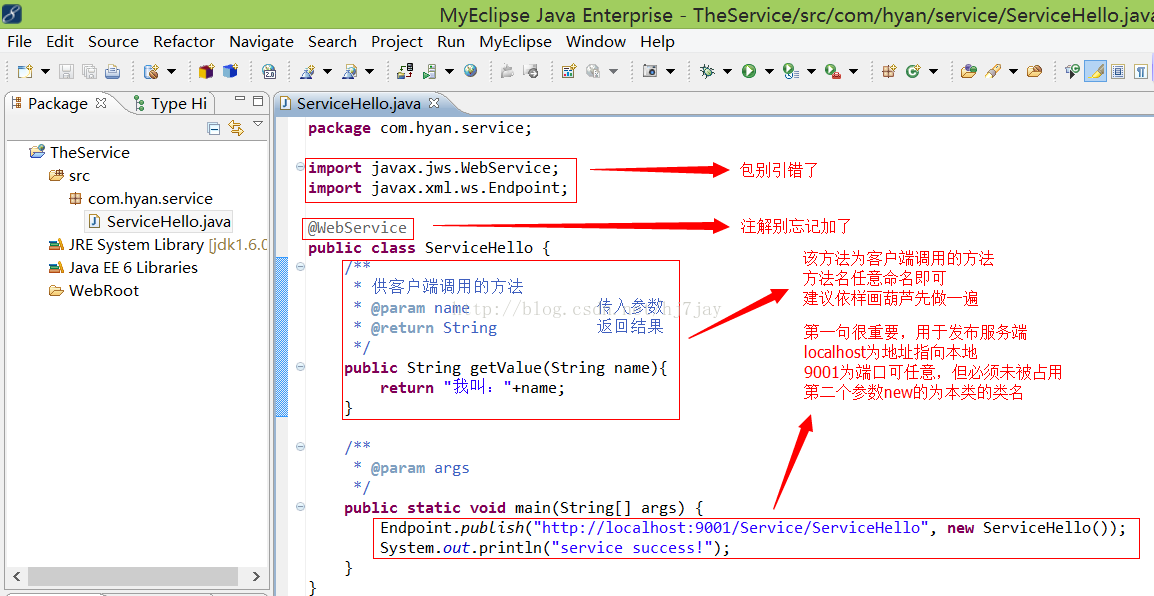
Task: Toggle Show Whitespace Characters pilcrow icon
Action: point(1141,71)
